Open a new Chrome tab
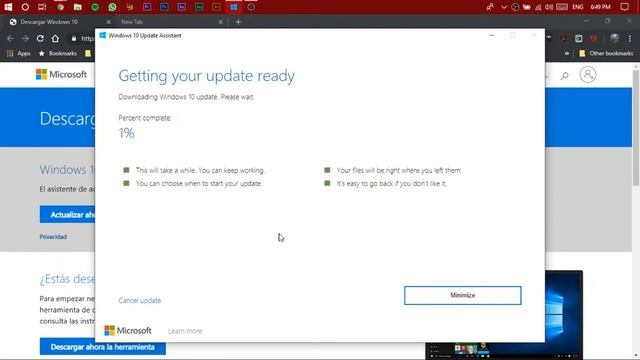640x360 pixels. [238, 22]
